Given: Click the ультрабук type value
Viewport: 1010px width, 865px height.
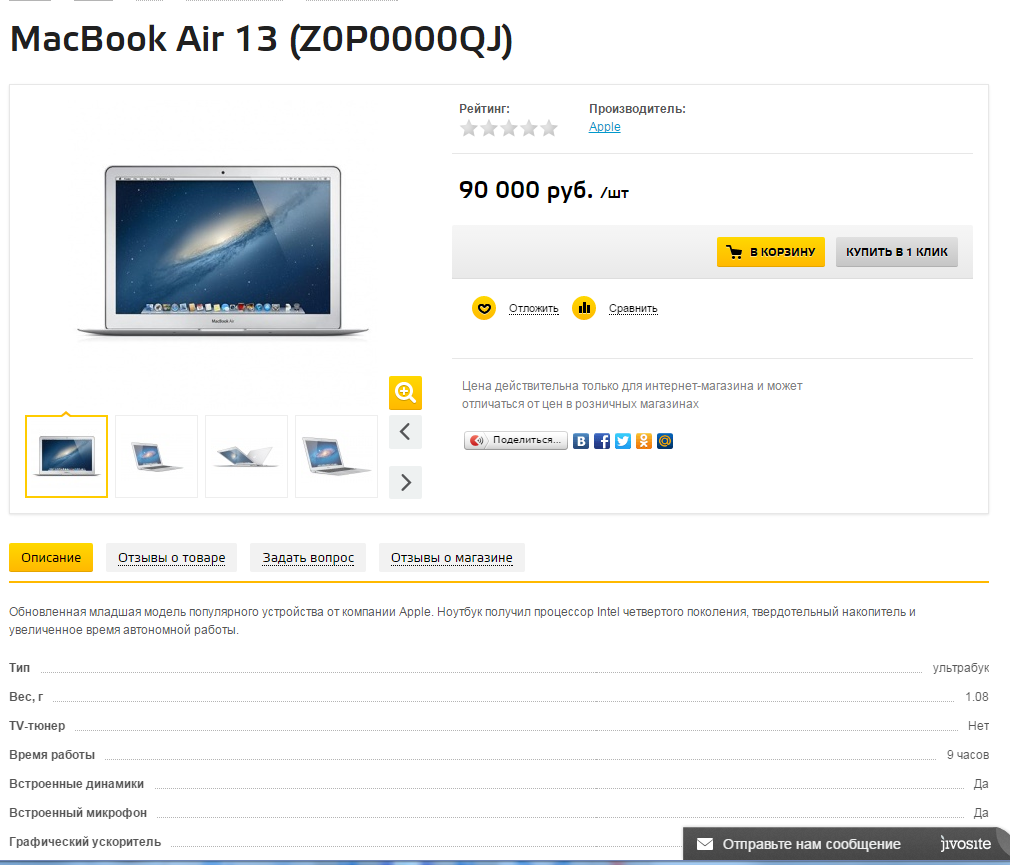Looking at the screenshot, I should click(x=960, y=668).
